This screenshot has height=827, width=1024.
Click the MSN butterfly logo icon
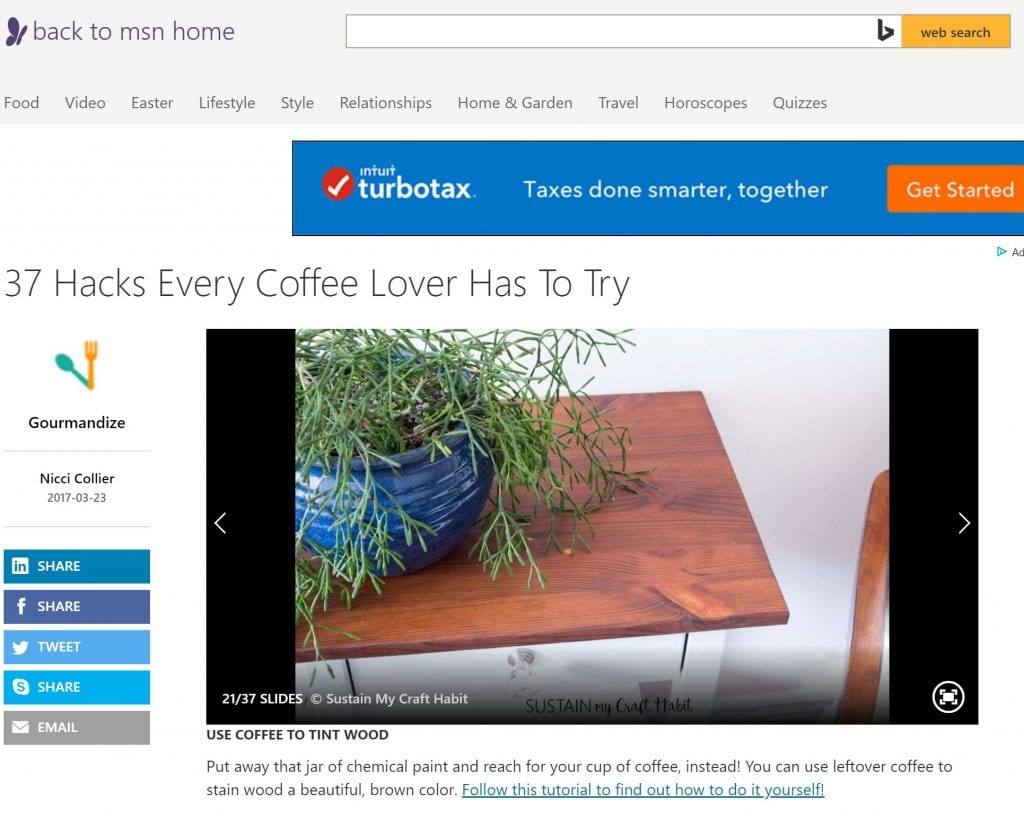point(16,31)
